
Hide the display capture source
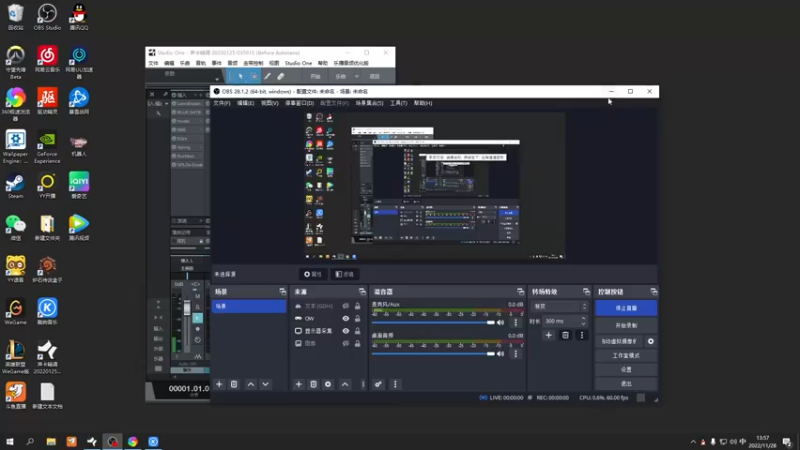346,331
